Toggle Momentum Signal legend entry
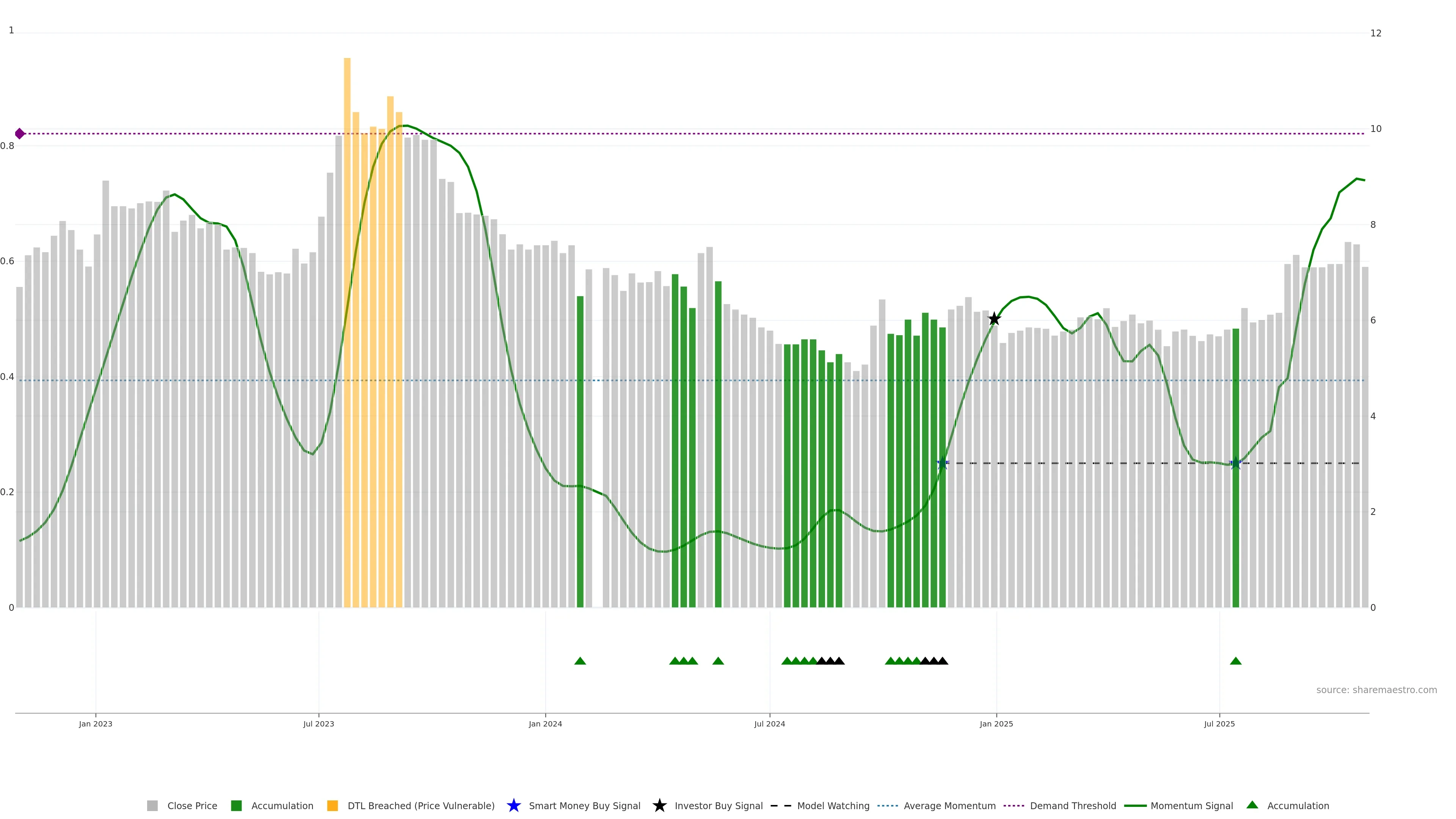The width and height of the screenshot is (1456, 819). click(1191, 805)
